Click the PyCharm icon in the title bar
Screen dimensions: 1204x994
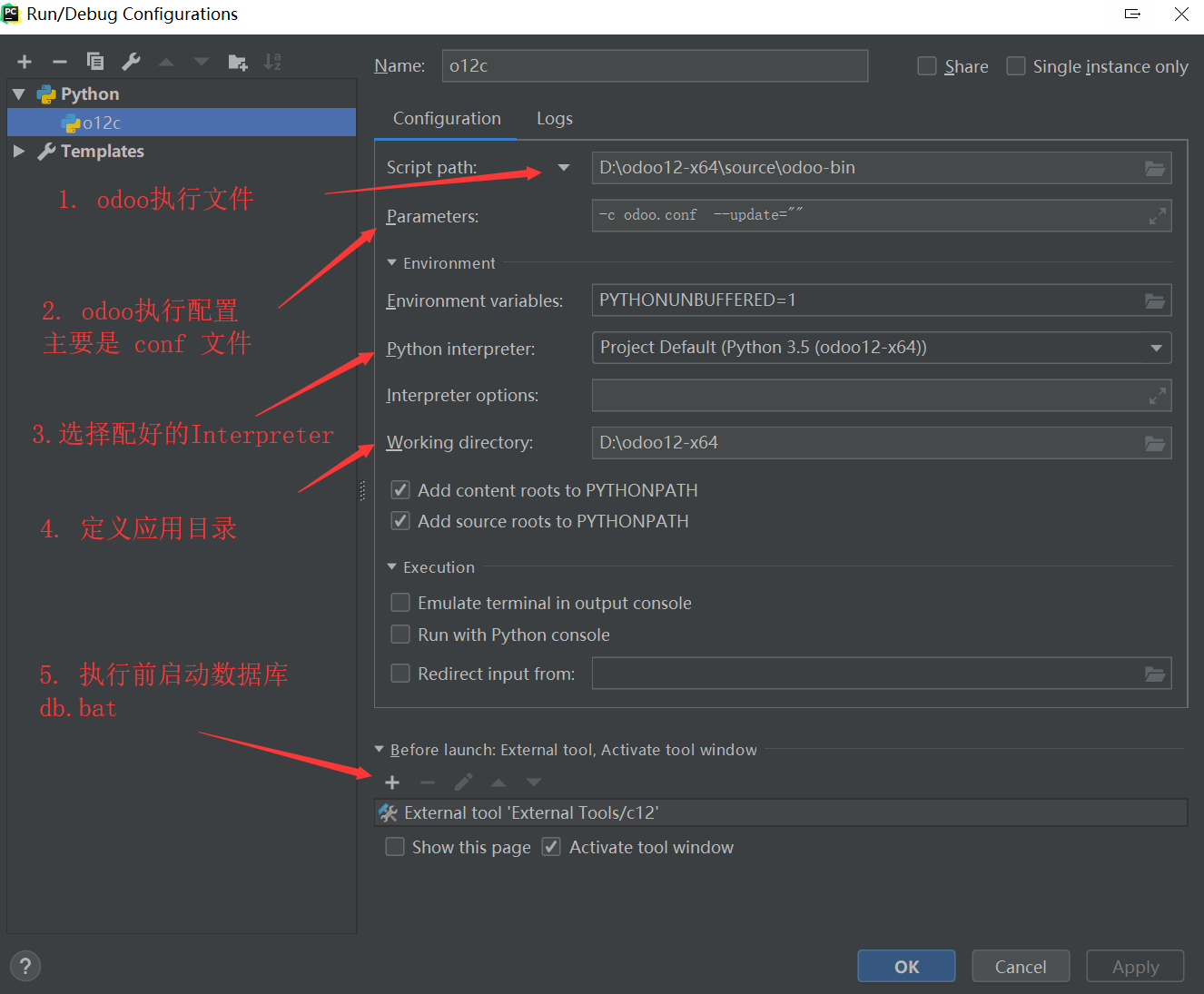tap(11, 14)
